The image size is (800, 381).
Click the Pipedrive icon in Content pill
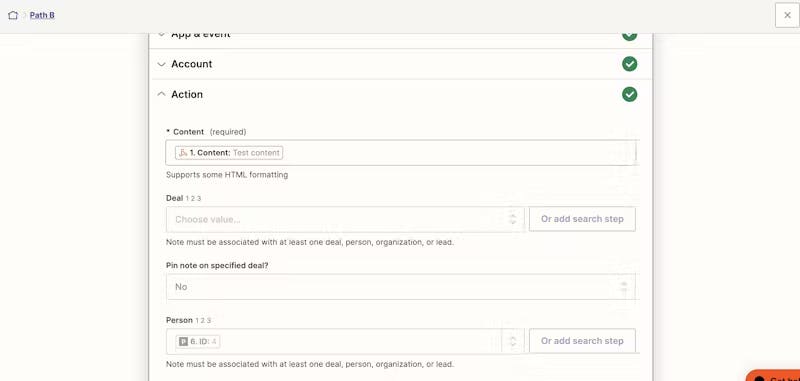tap(183, 153)
